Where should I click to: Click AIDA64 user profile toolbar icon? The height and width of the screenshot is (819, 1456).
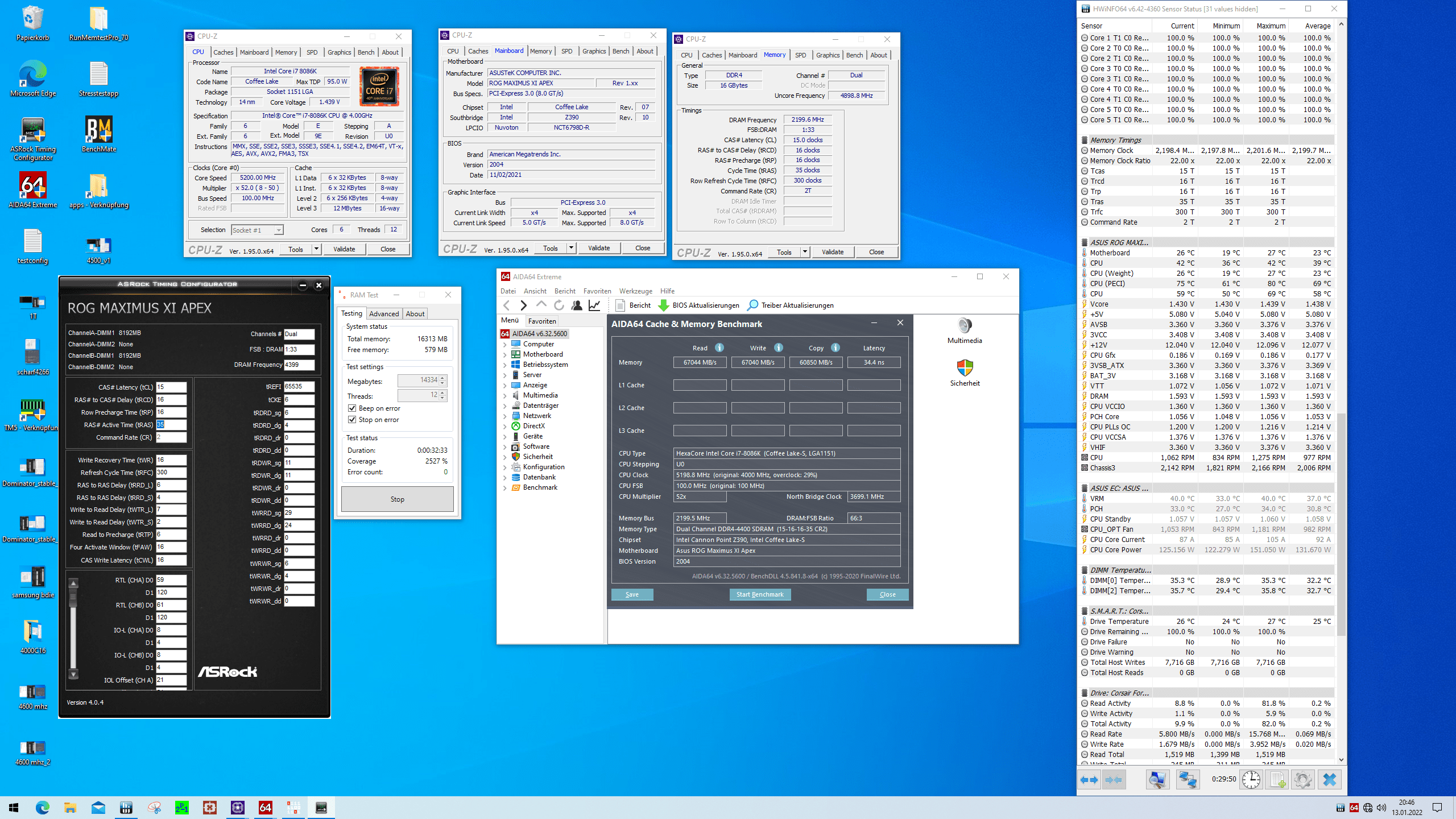coord(577,305)
